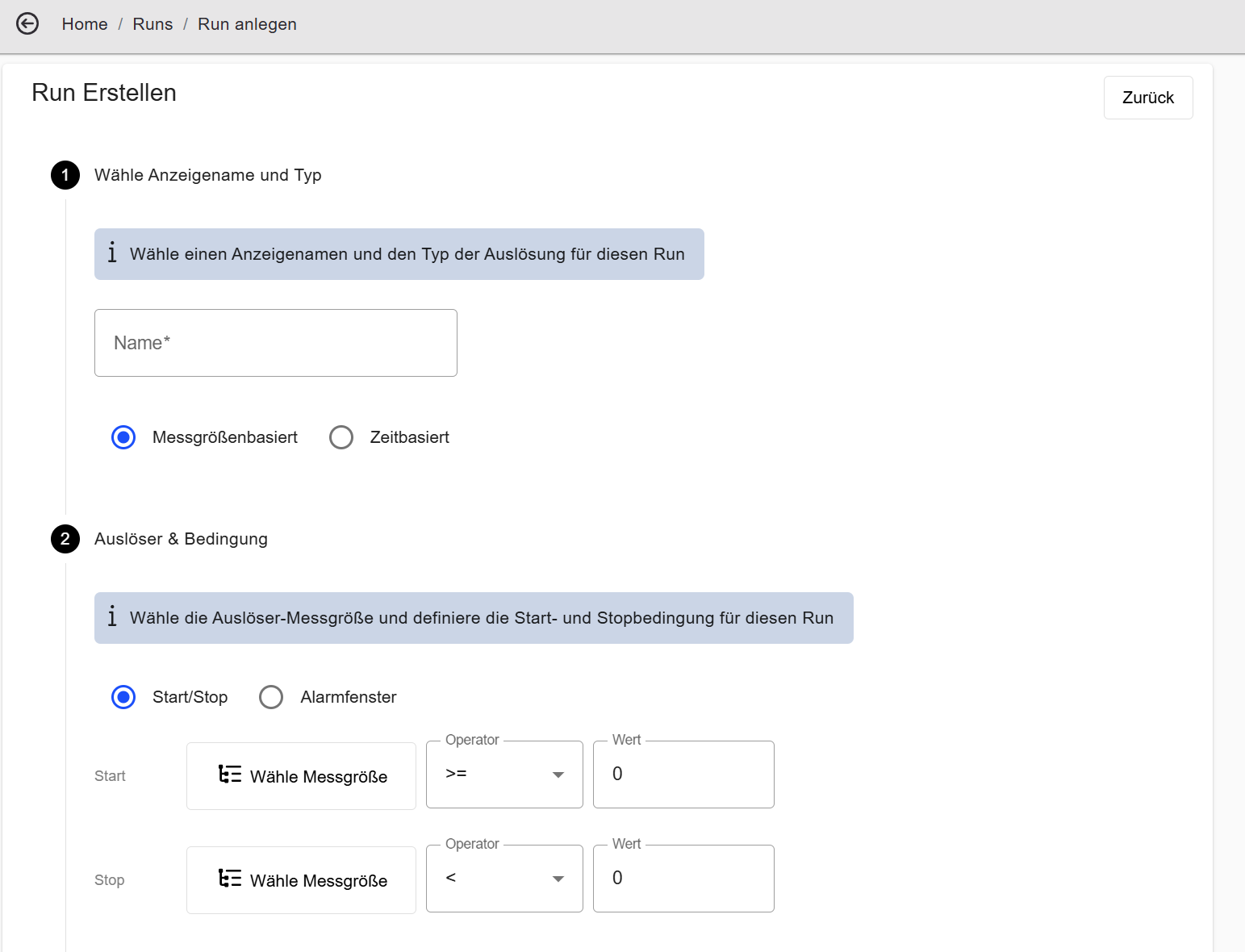Click the Start Wert input field
Image resolution: width=1245 pixels, height=952 pixels.
(683, 775)
